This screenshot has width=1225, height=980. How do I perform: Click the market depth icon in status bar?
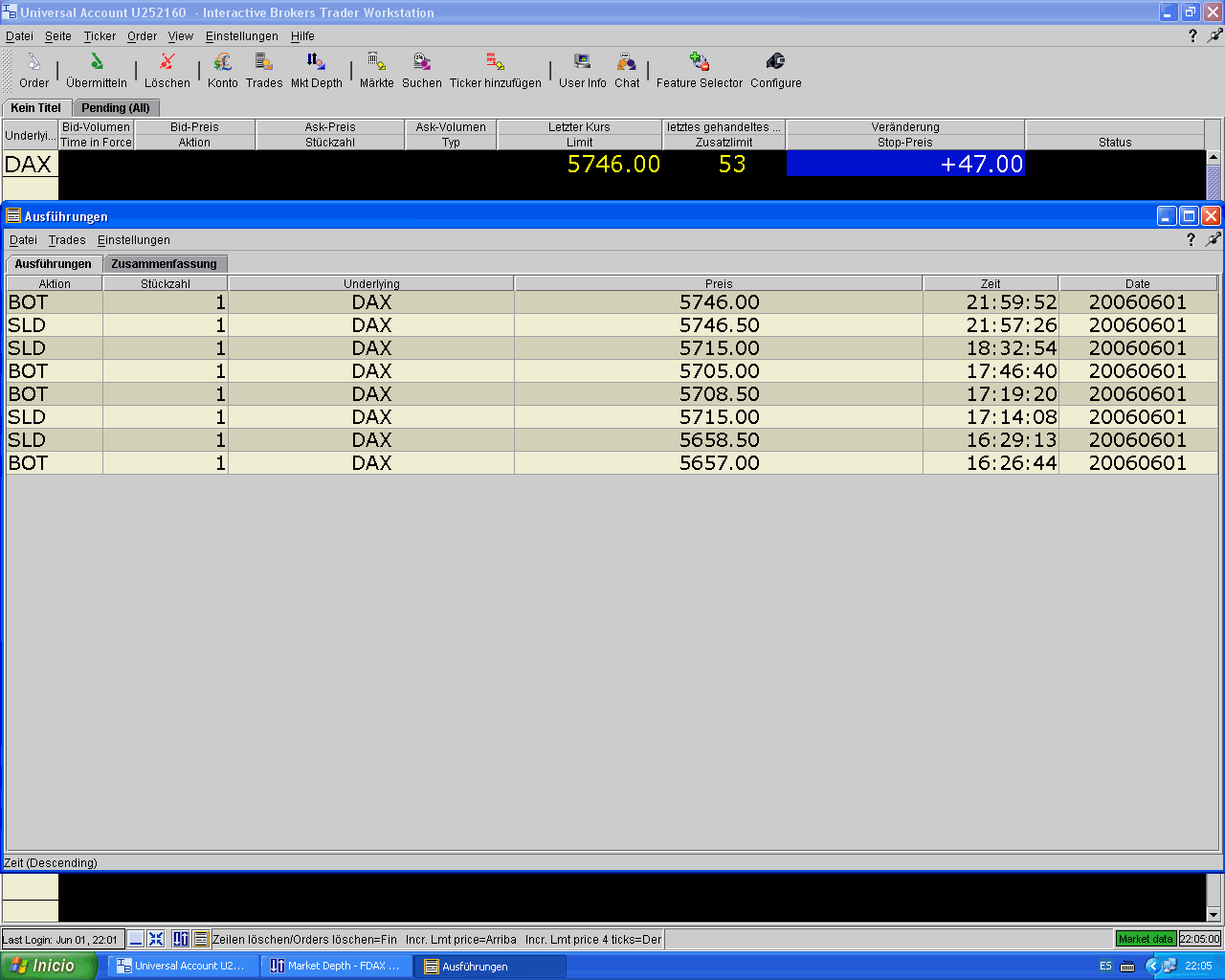[x=181, y=939]
